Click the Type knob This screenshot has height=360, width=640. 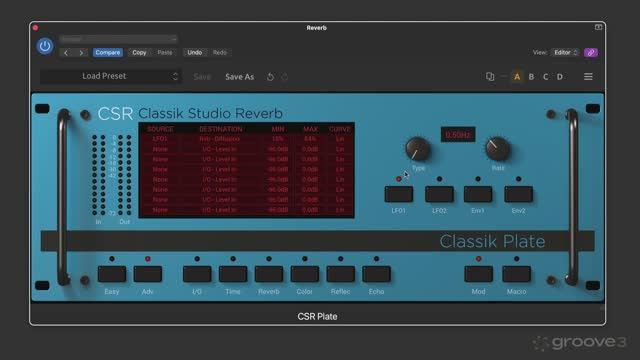[x=418, y=148]
